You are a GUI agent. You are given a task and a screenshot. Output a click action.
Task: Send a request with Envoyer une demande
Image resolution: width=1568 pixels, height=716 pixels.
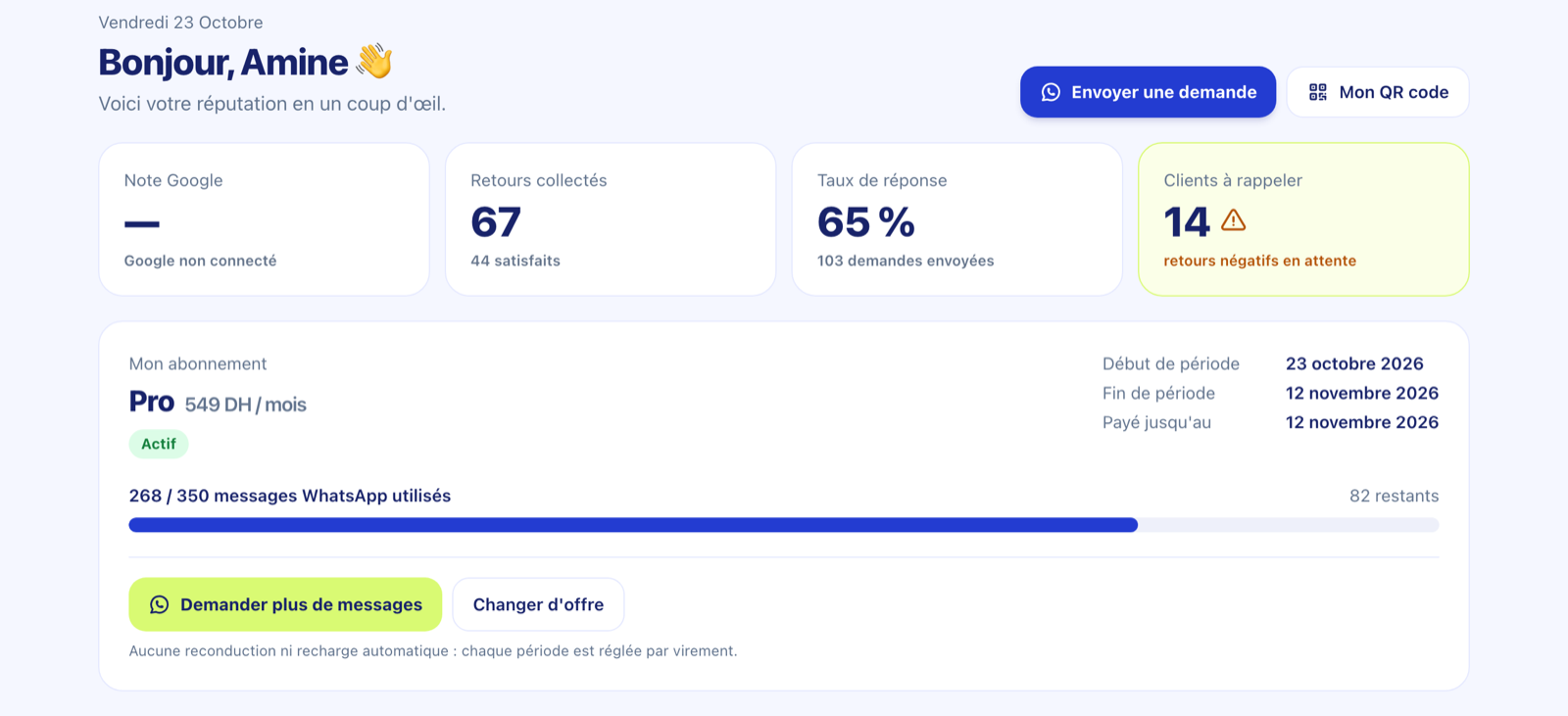pos(1148,92)
